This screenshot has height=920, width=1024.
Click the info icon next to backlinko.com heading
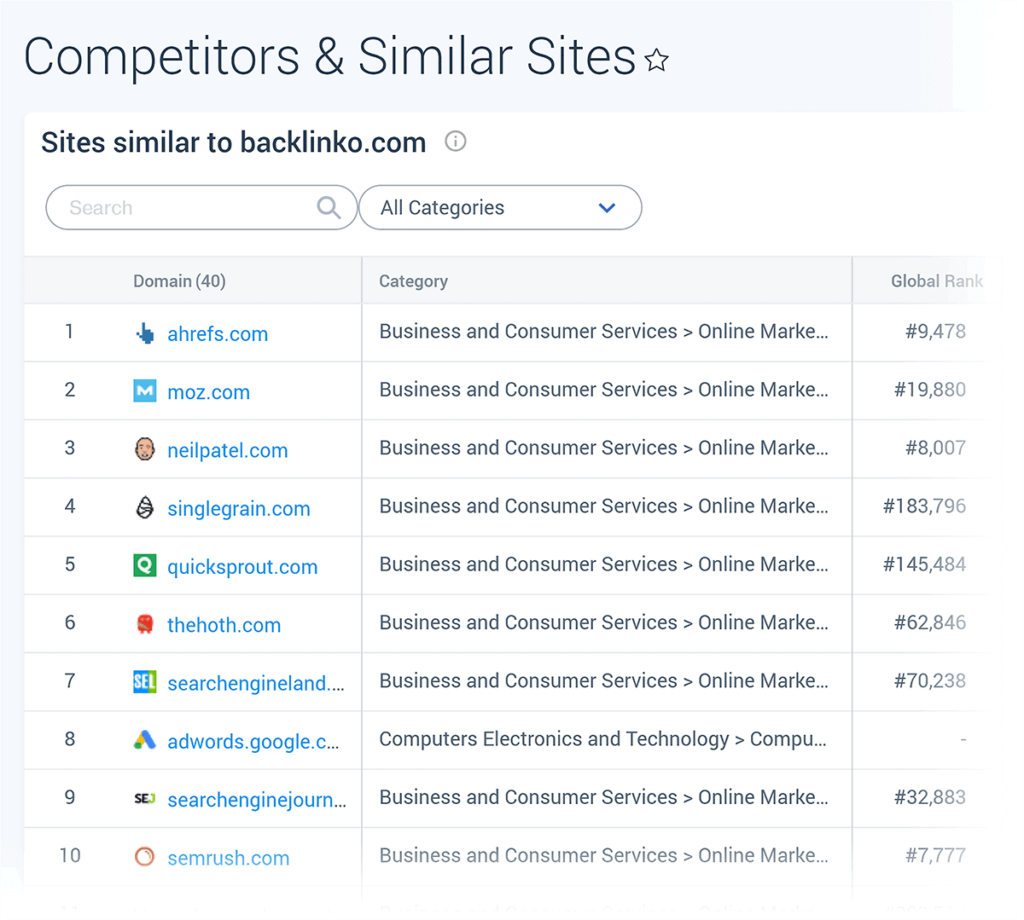click(455, 141)
